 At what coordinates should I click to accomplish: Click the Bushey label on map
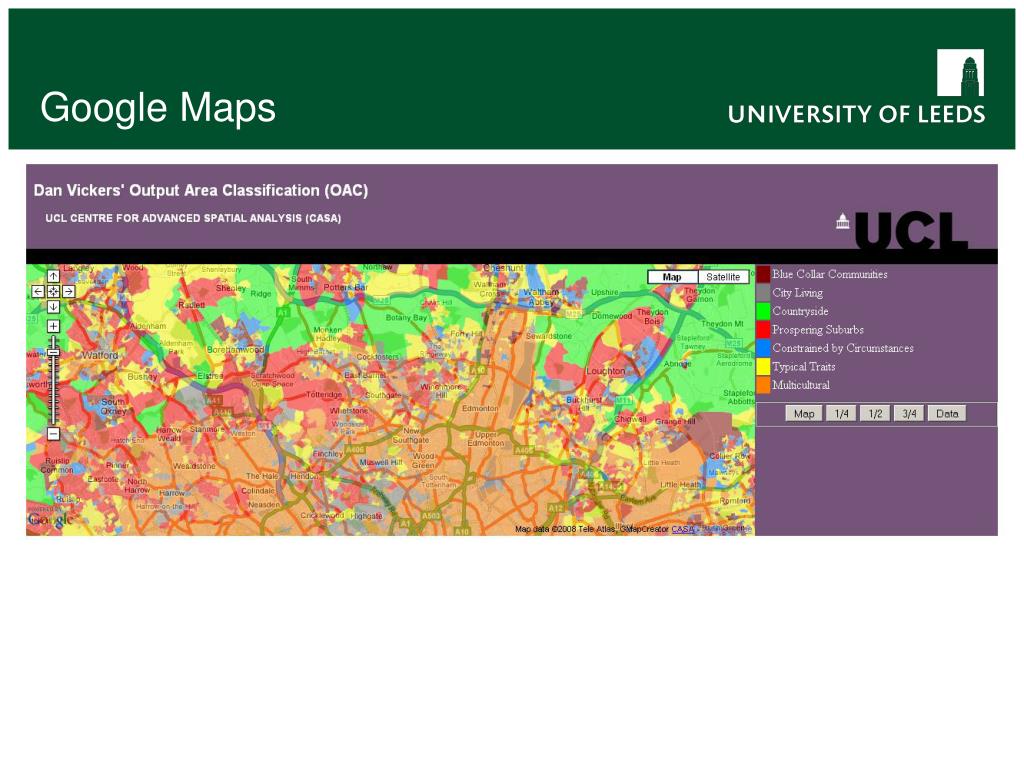[142, 377]
